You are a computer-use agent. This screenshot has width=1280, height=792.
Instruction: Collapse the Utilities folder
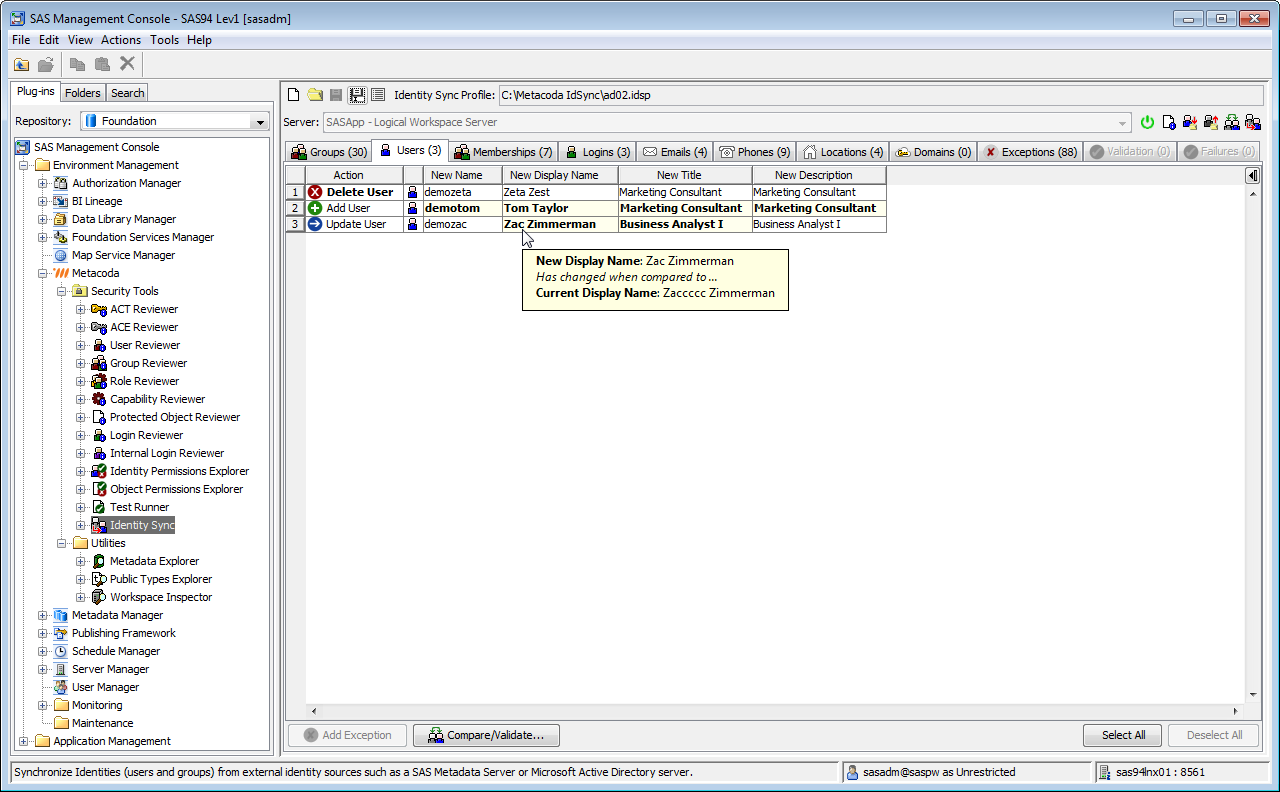click(x=61, y=543)
